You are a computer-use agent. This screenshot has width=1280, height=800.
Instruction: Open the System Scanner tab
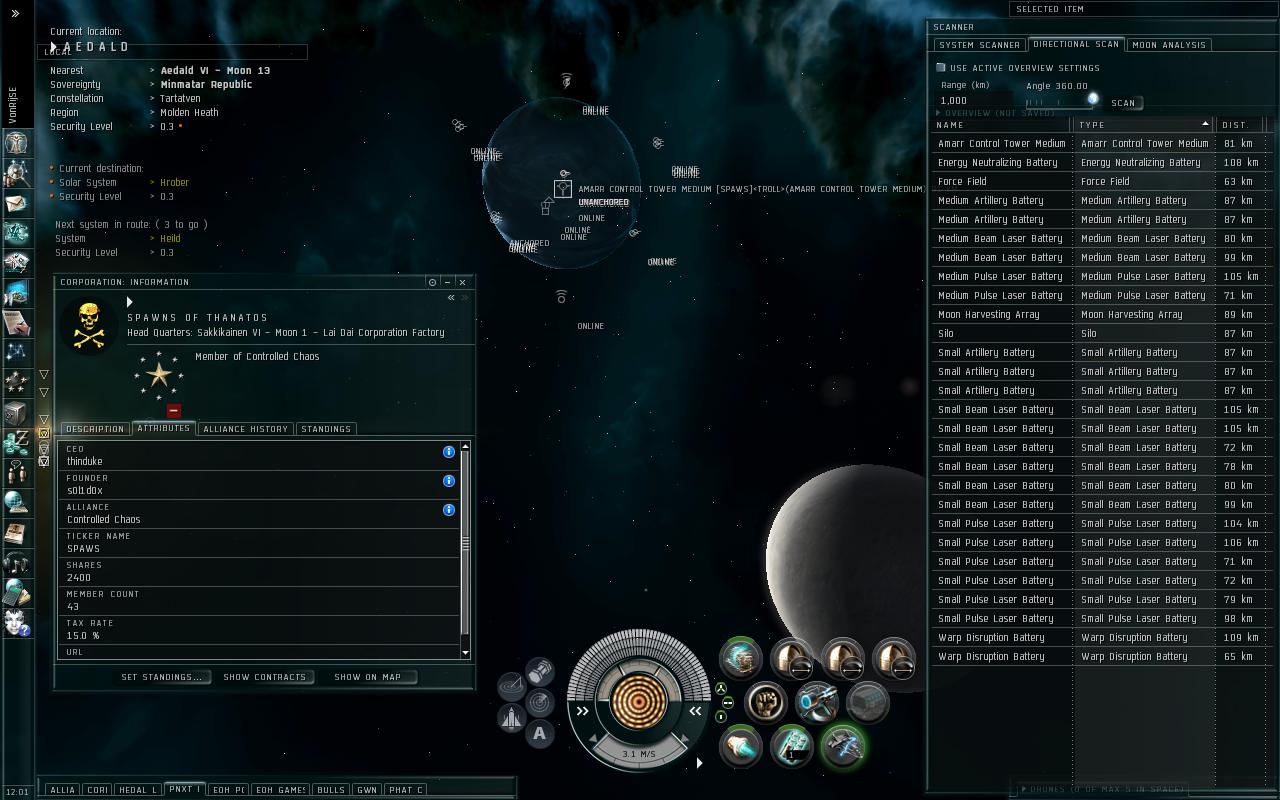pos(979,45)
